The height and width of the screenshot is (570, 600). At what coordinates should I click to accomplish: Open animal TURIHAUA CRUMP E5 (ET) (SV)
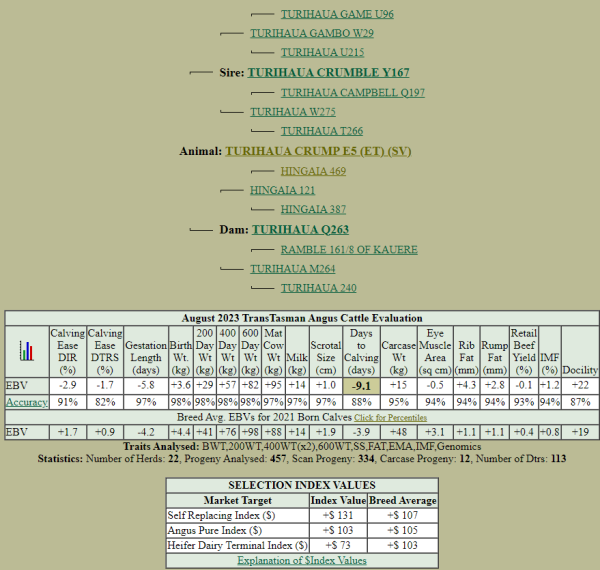click(318, 151)
